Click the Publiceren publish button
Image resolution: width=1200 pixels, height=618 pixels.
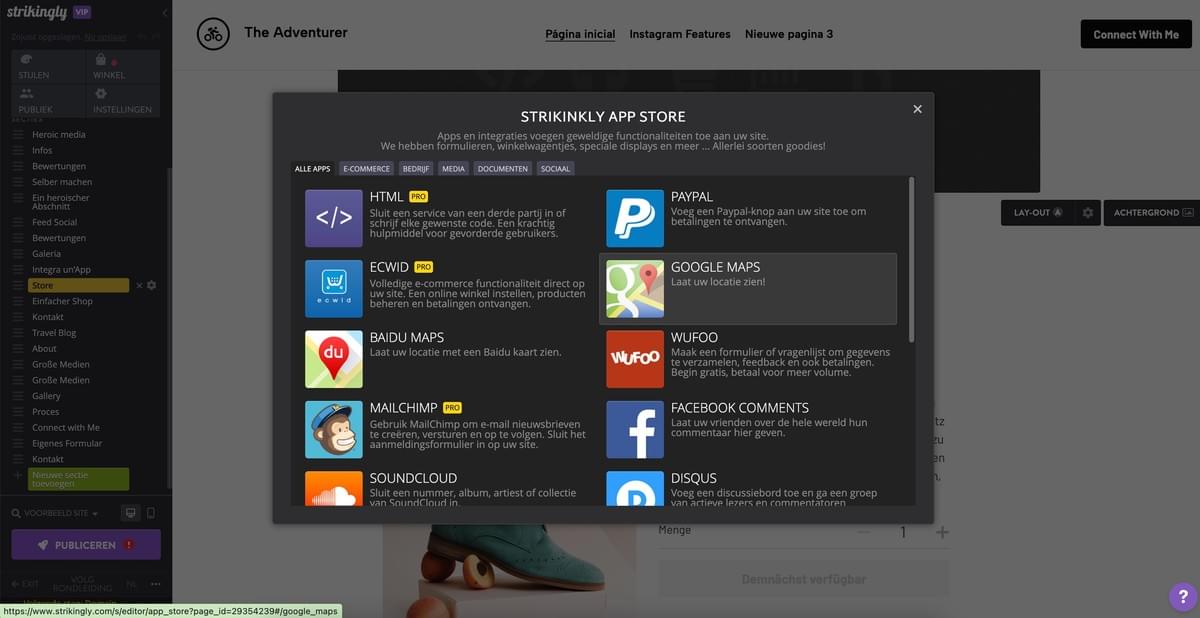pyautogui.click(x=86, y=545)
